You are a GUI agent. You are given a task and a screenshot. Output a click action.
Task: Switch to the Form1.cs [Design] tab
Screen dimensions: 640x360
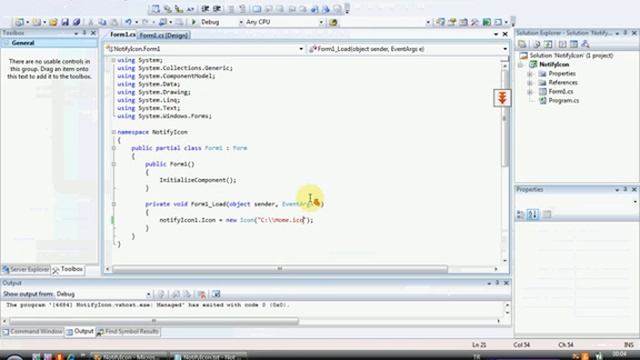point(164,36)
